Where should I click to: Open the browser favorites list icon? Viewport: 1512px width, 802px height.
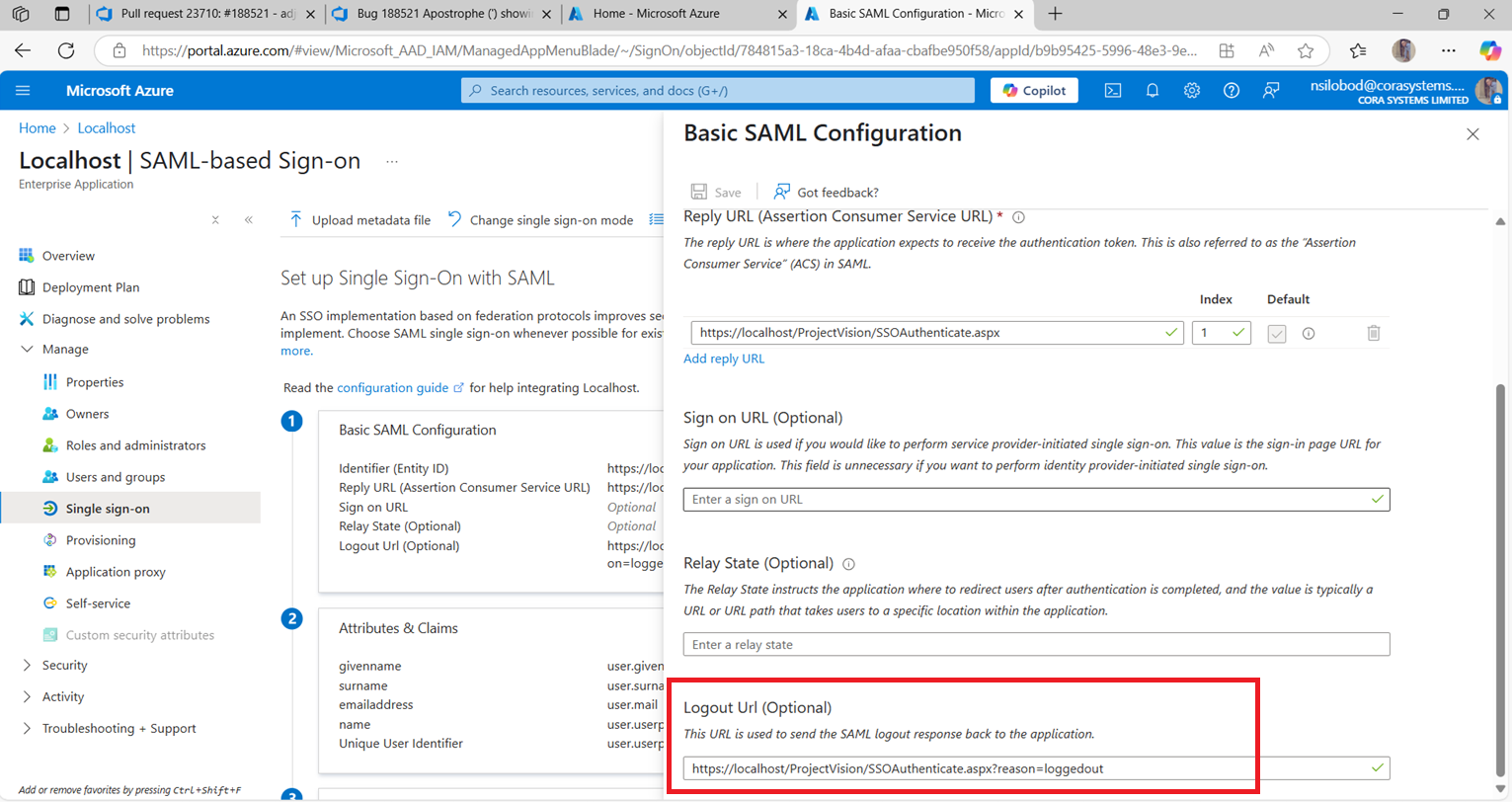[x=1358, y=50]
